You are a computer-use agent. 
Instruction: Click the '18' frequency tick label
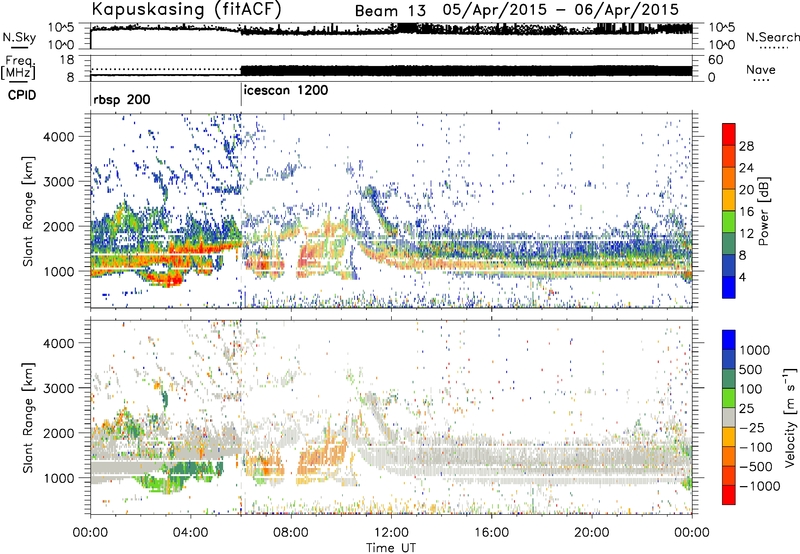tap(66, 60)
